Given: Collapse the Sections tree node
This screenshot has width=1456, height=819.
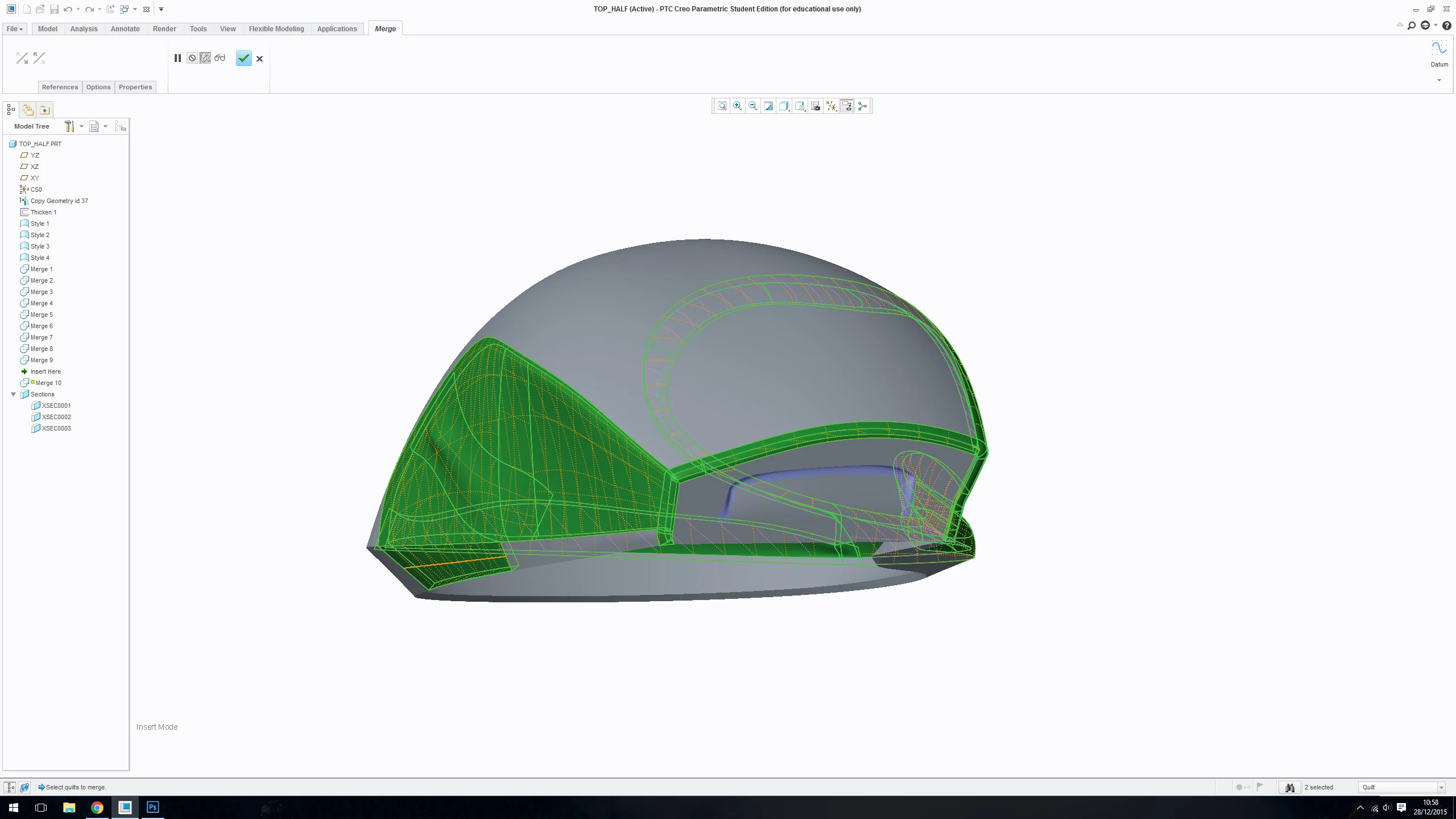Looking at the screenshot, I should [x=14, y=394].
